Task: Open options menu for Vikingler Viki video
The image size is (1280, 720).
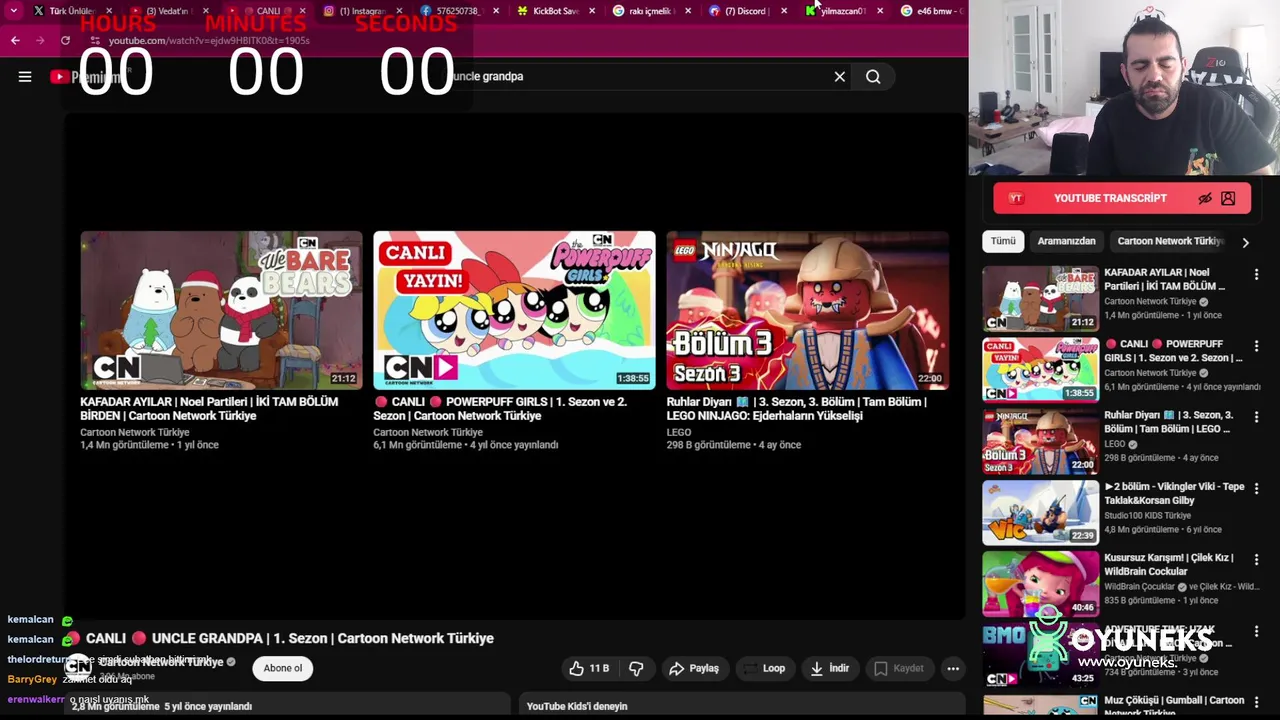Action: [x=1257, y=488]
